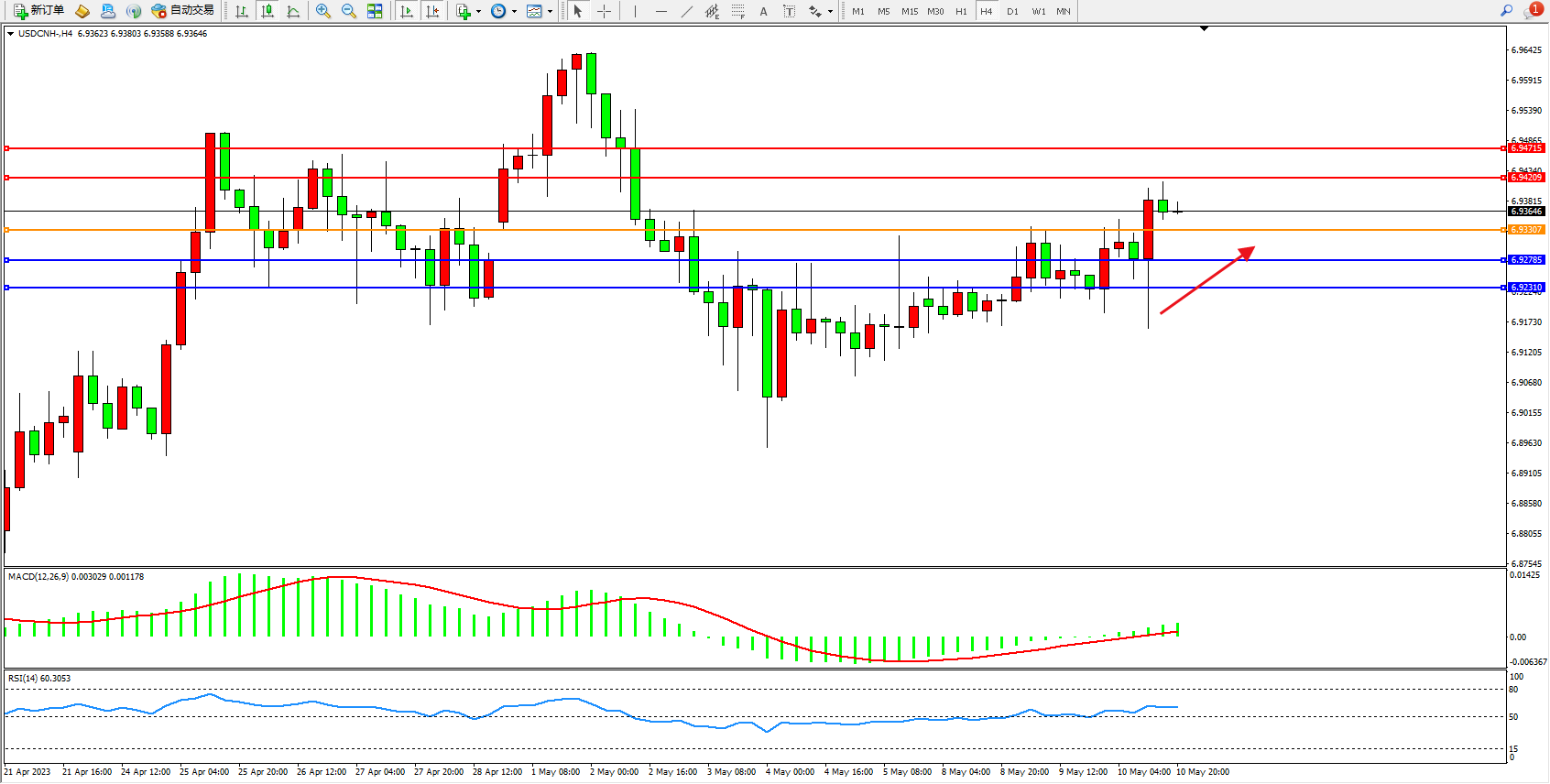Toggle AutoTrading (自动交易) button
Viewport: 1550px width, 784px height.
point(183,11)
